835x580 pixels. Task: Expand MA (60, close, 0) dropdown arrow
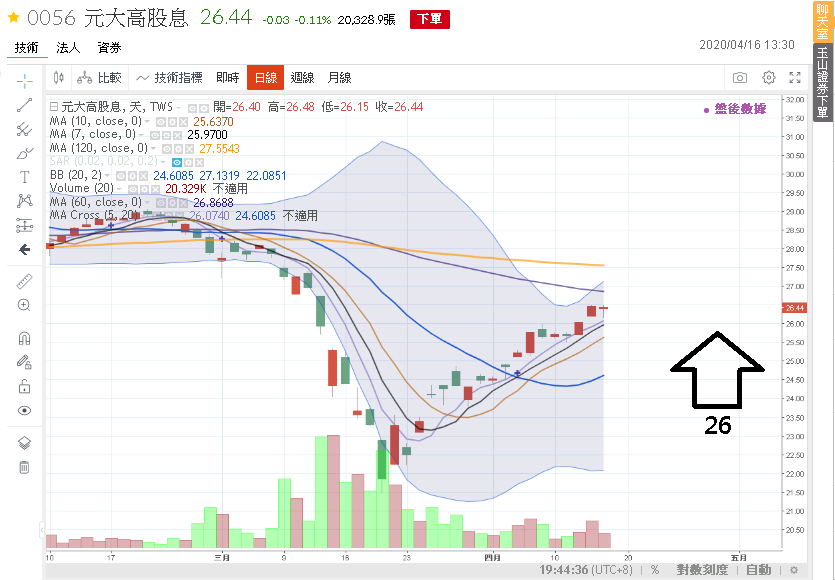tap(147, 202)
